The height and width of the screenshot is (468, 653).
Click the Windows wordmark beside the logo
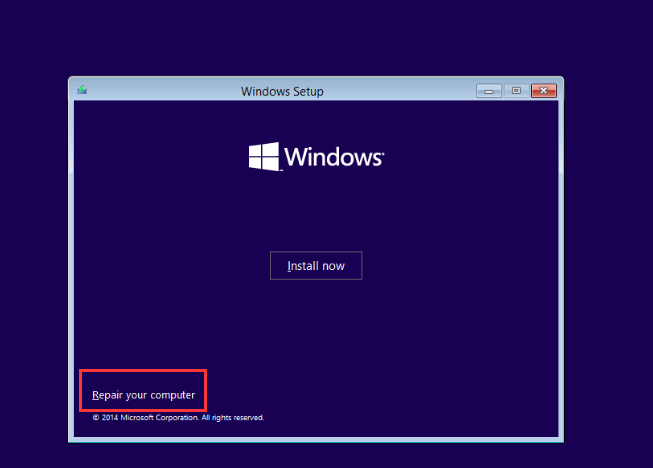(x=334, y=157)
